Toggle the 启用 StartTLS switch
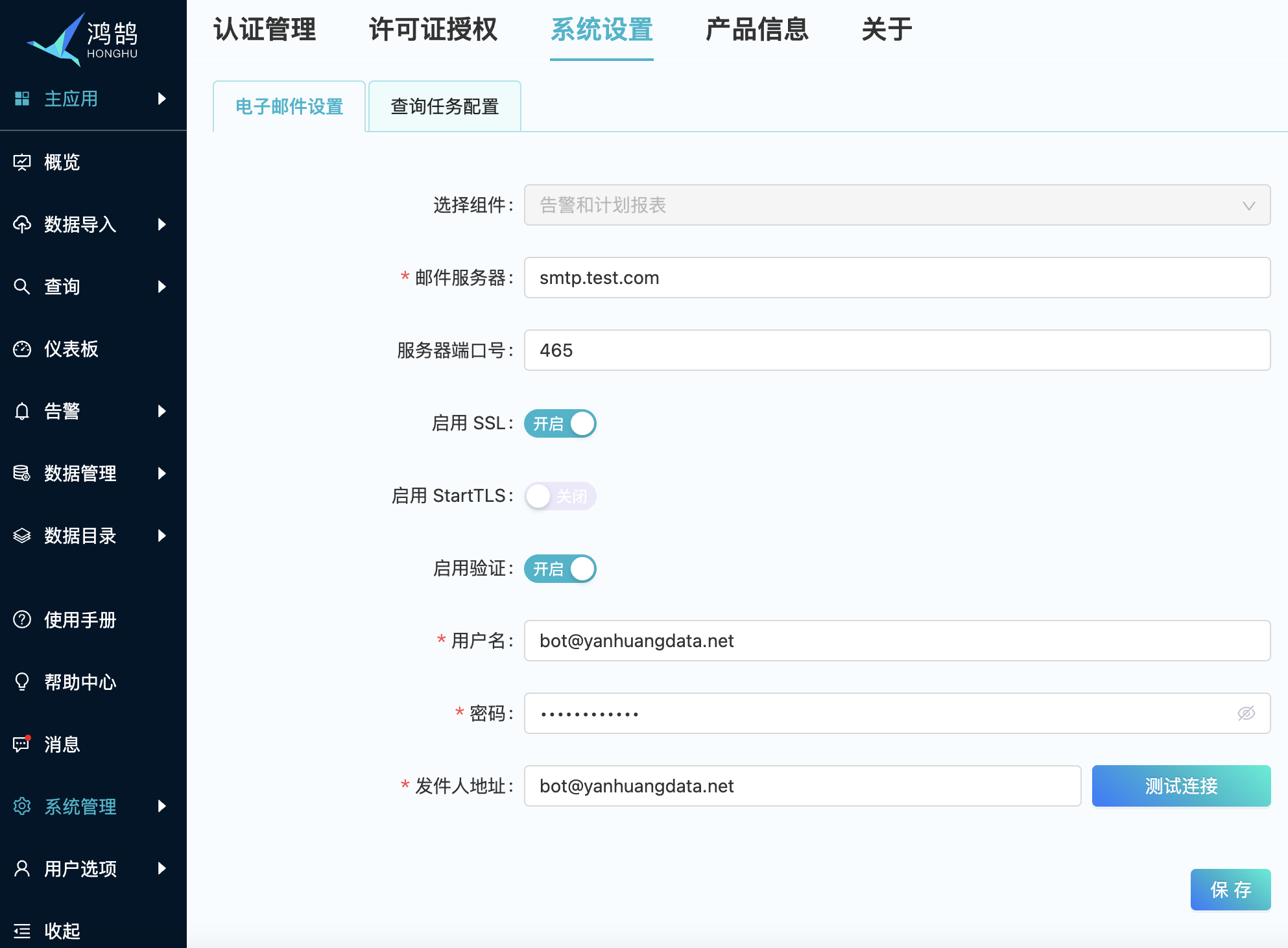Image resolution: width=1288 pixels, height=948 pixels. click(560, 496)
